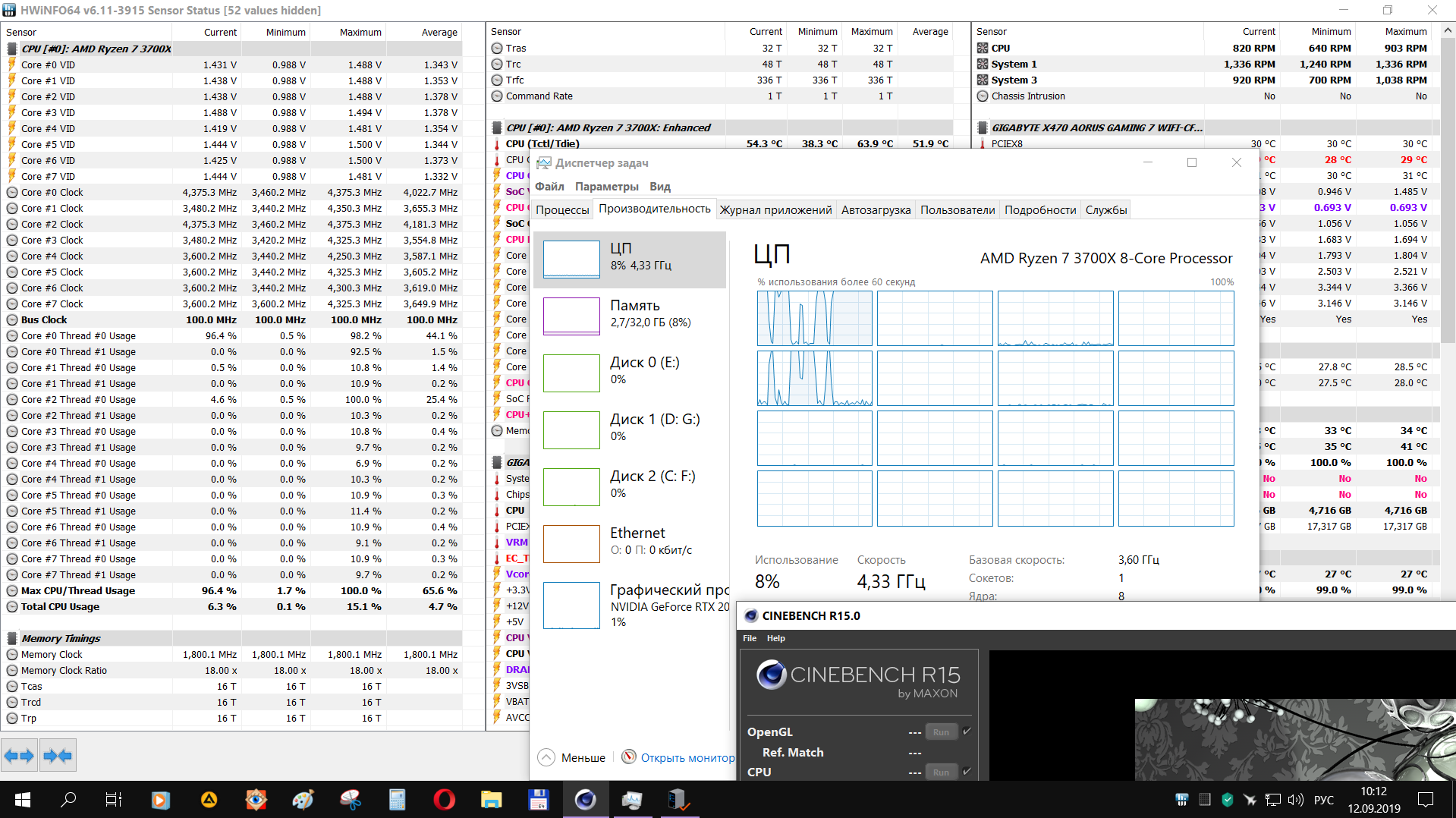Viewport: 1456px width, 818px height.
Task: Open taskbar search magnifier
Action: [x=68, y=799]
